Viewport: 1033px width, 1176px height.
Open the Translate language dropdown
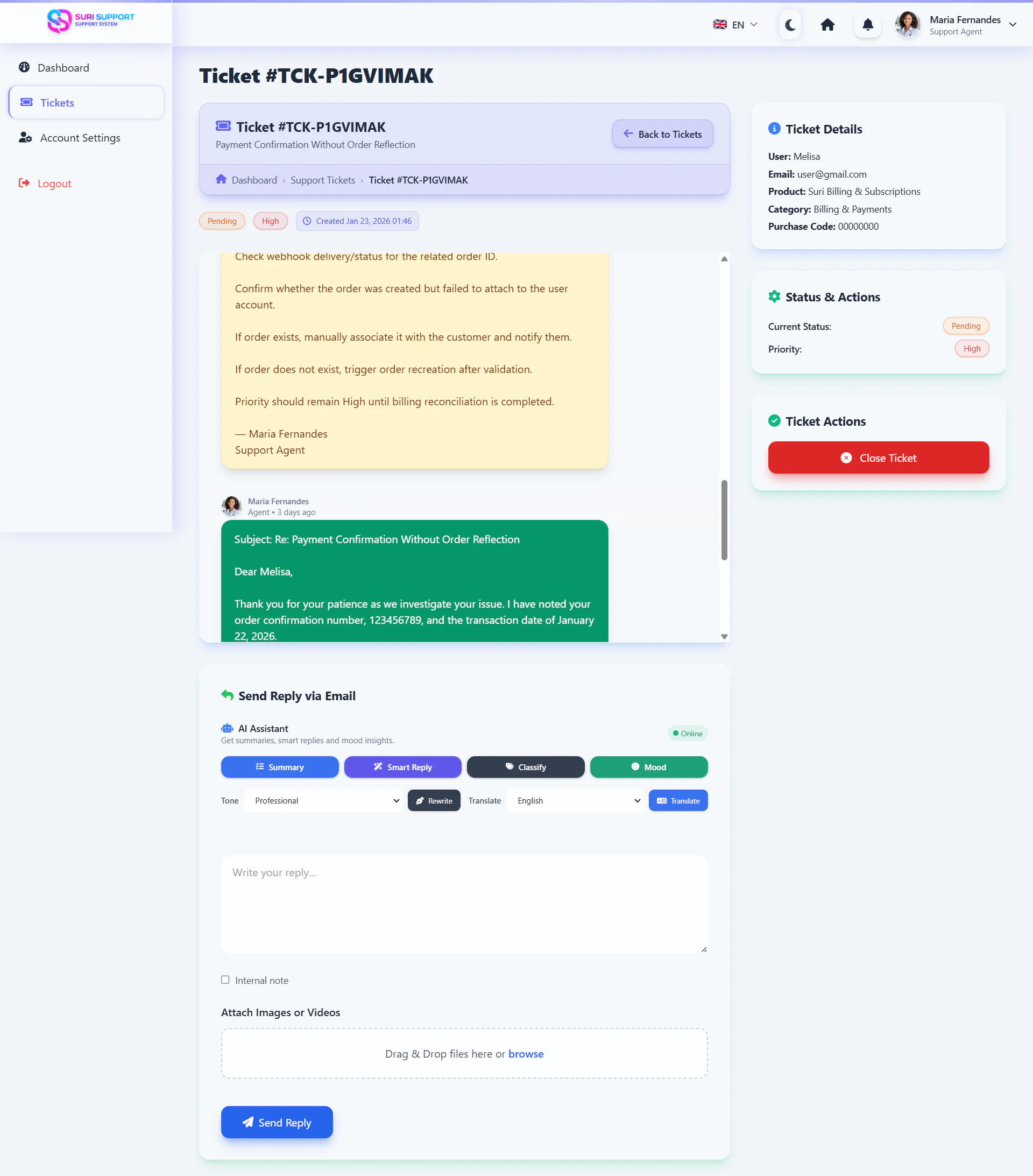575,801
